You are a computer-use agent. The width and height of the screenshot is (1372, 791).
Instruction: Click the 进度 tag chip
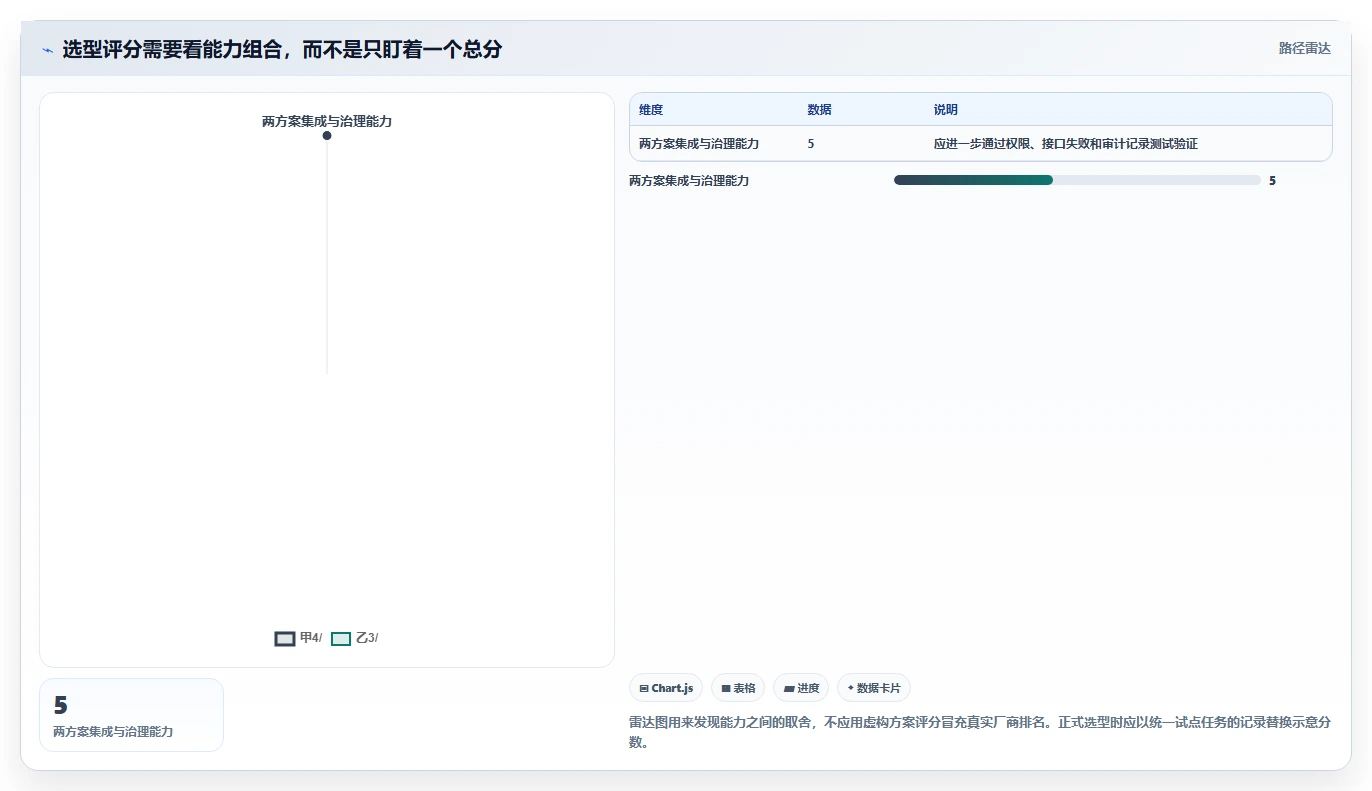(x=801, y=688)
